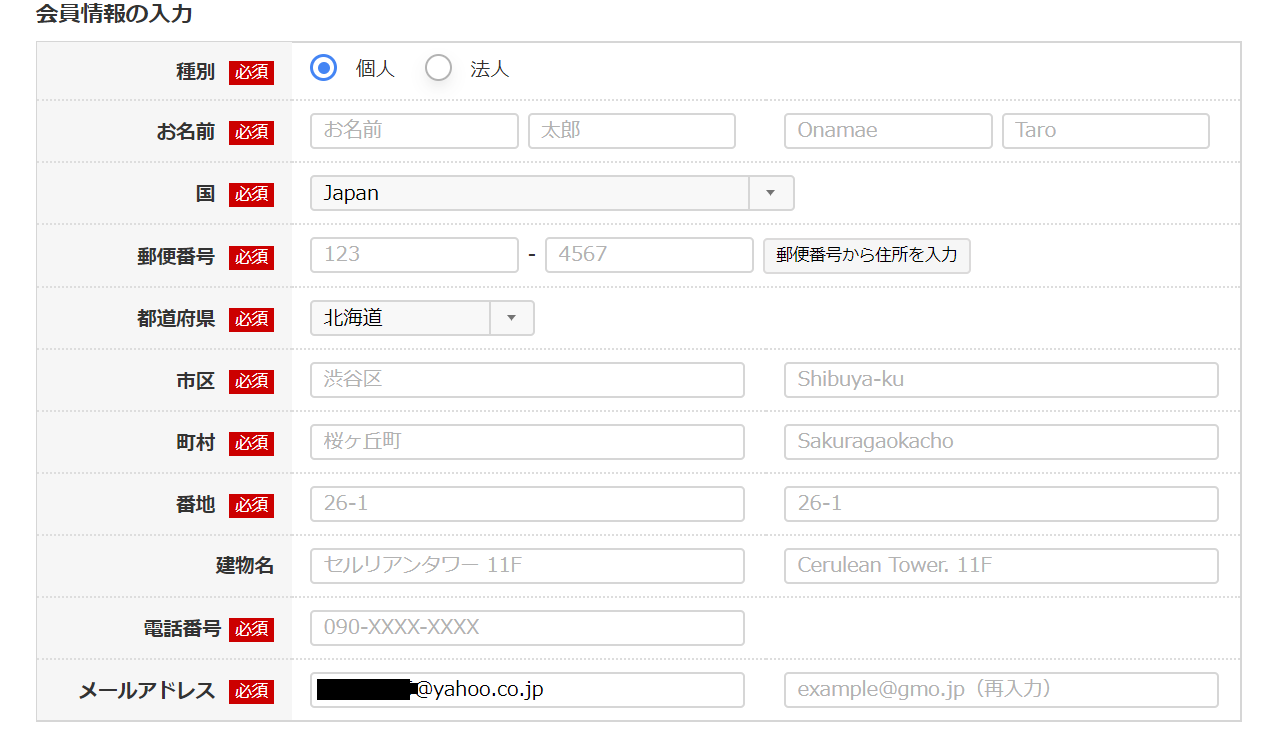Viewport: 1269px width, 734px height.
Task: Click the お名前 last name field
Action: (x=414, y=131)
